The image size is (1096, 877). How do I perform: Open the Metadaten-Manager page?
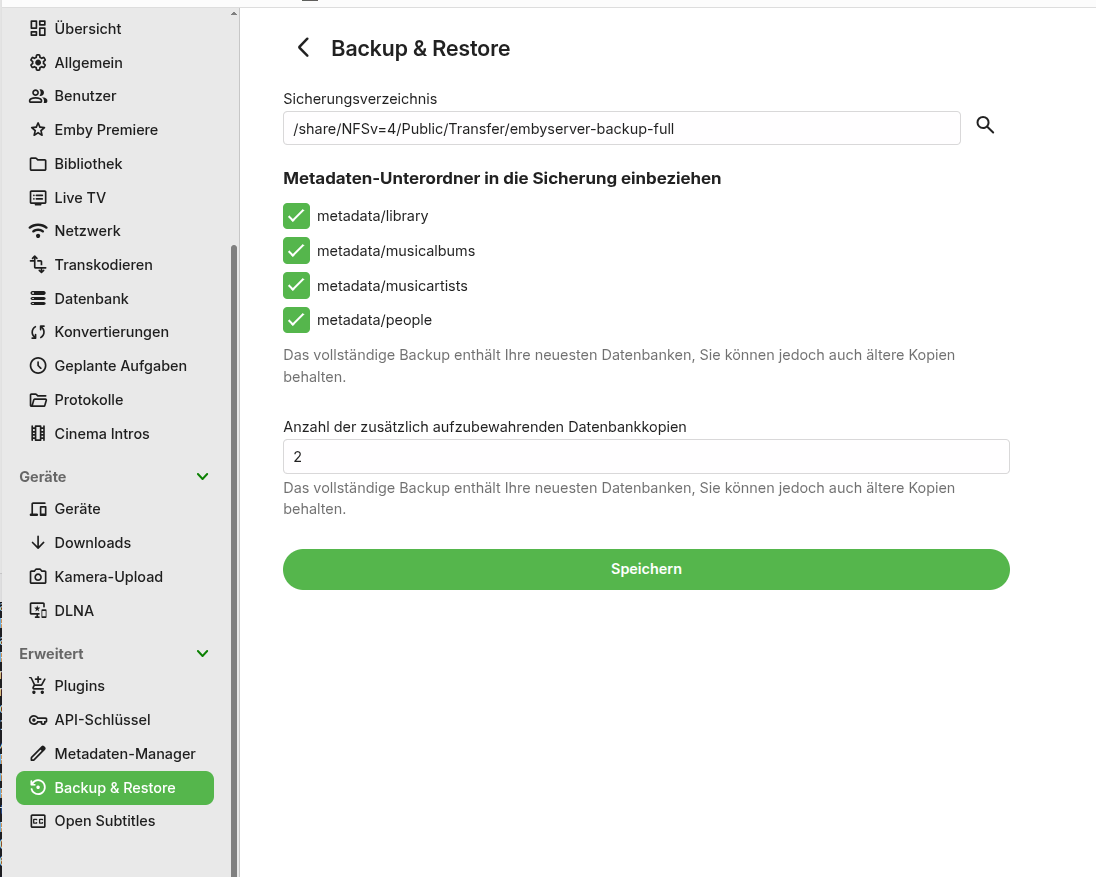pos(125,754)
